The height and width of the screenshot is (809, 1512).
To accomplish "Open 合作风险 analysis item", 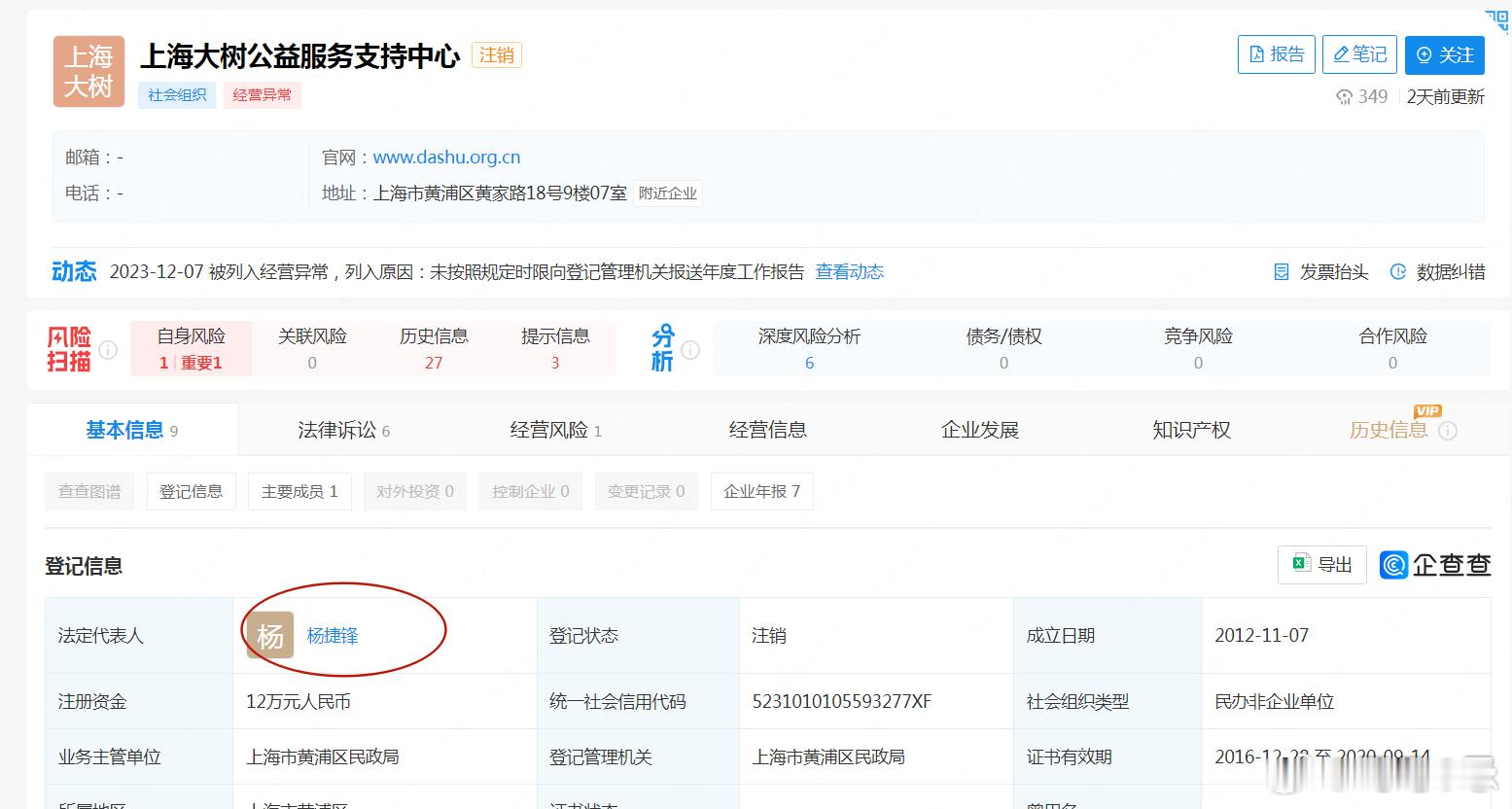I will pos(1392,348).
